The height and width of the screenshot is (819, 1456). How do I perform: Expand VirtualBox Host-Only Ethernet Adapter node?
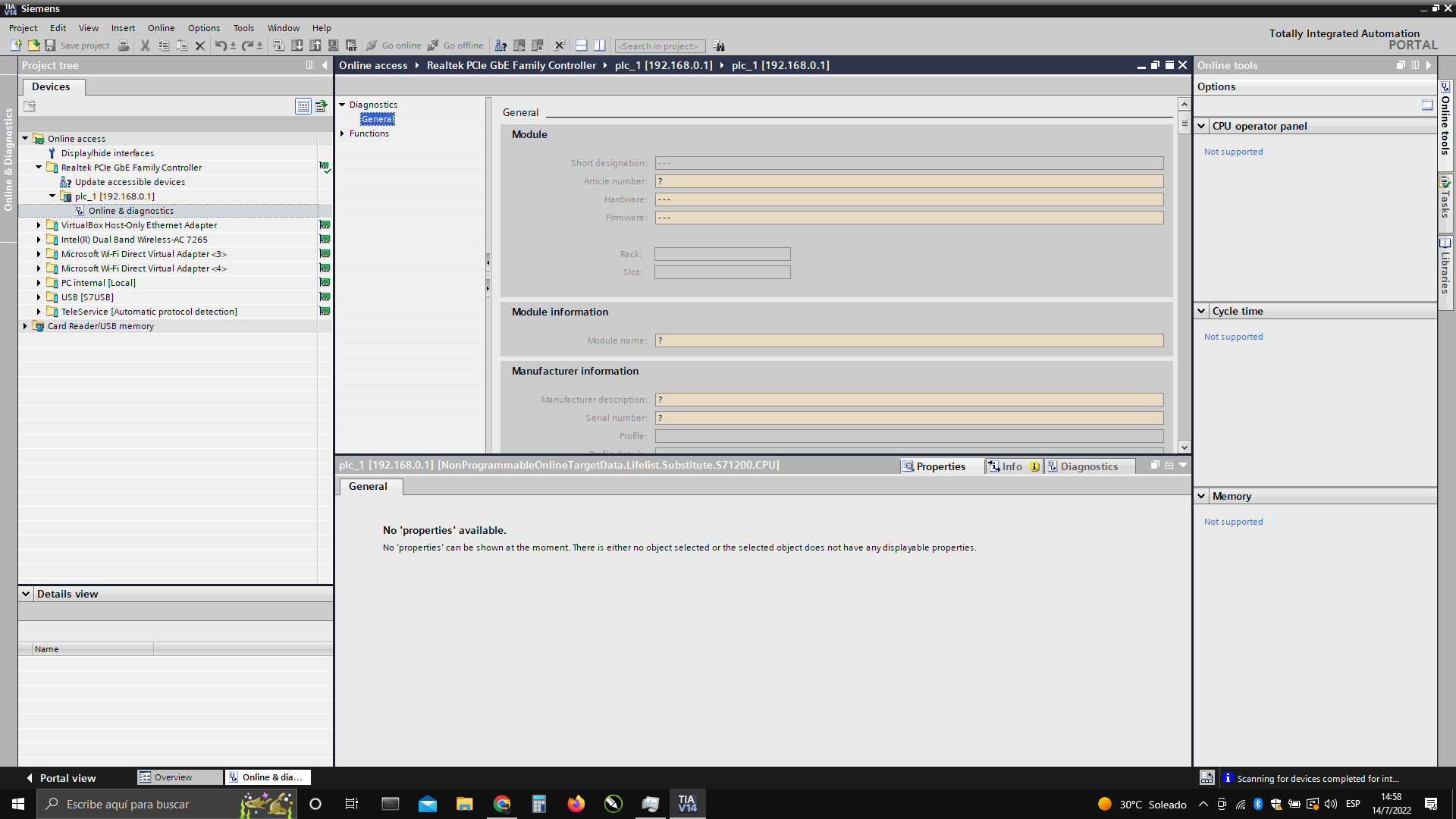coord(39,225)
